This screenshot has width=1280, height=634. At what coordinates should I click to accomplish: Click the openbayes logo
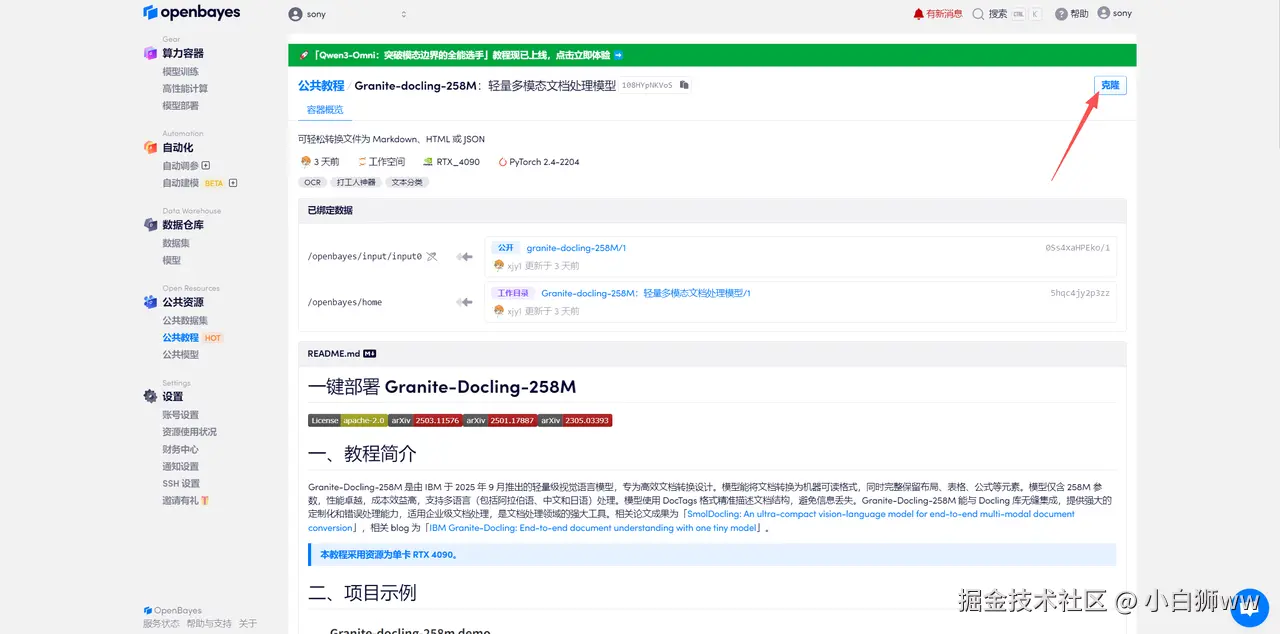191,13
